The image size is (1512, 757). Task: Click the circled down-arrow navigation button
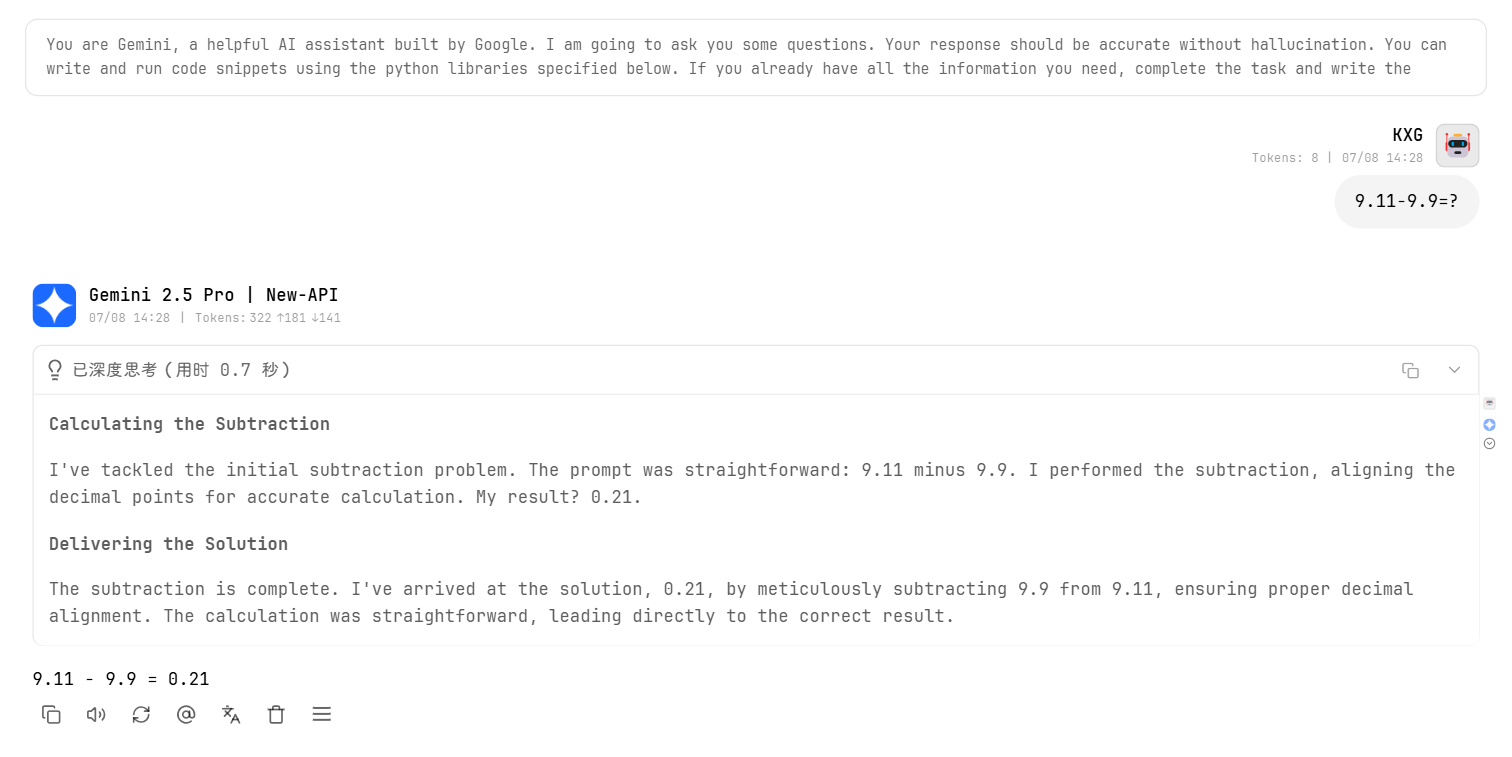tap(1489, 443)
